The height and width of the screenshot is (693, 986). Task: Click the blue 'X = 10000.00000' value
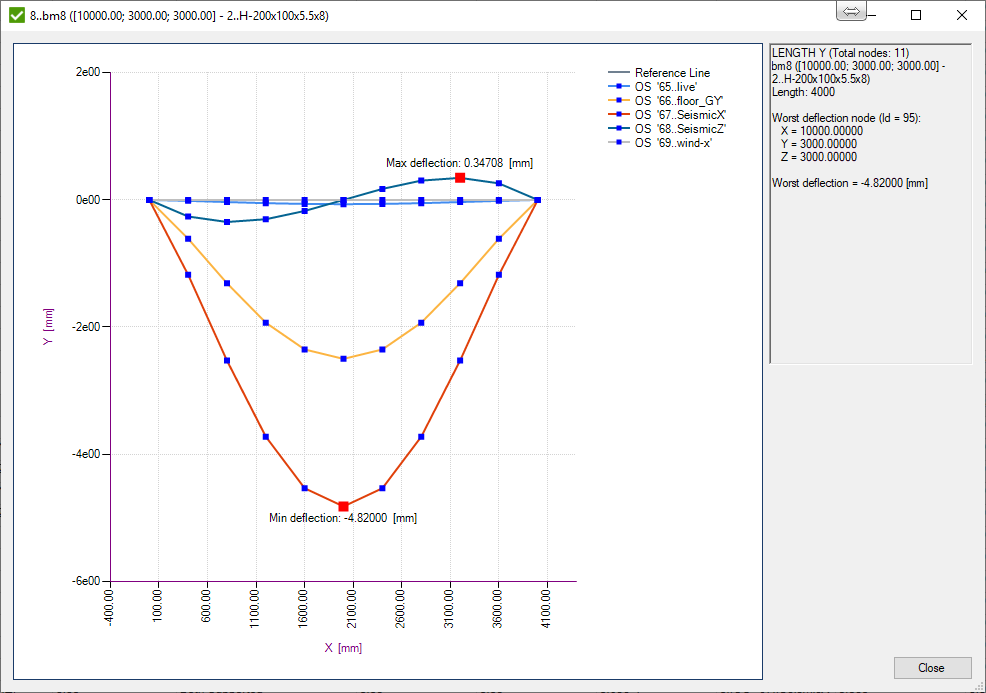(820, 130)
